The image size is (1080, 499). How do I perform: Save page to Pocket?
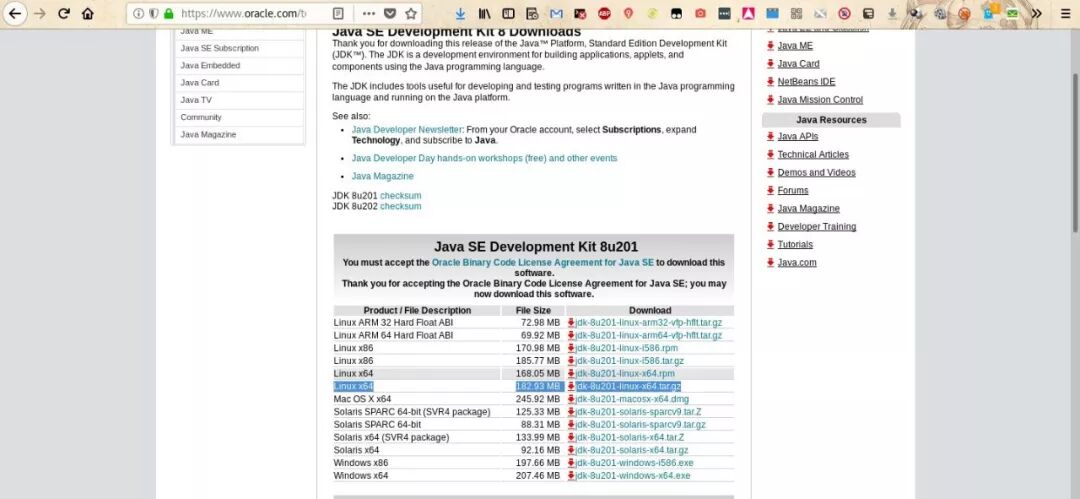[389, 14]
